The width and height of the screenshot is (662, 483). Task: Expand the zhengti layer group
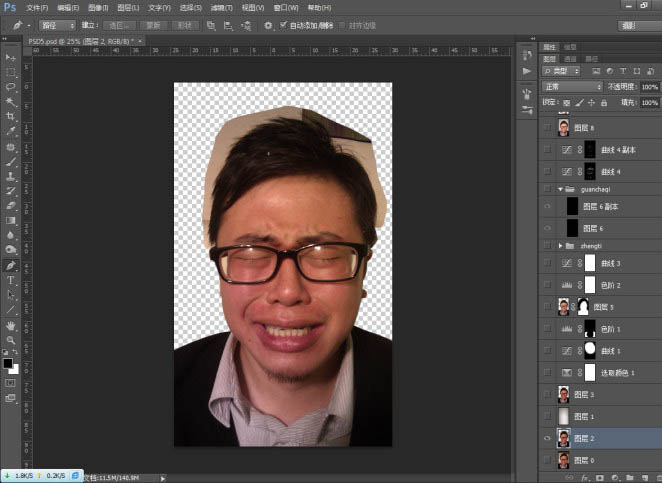coord(560,245)
